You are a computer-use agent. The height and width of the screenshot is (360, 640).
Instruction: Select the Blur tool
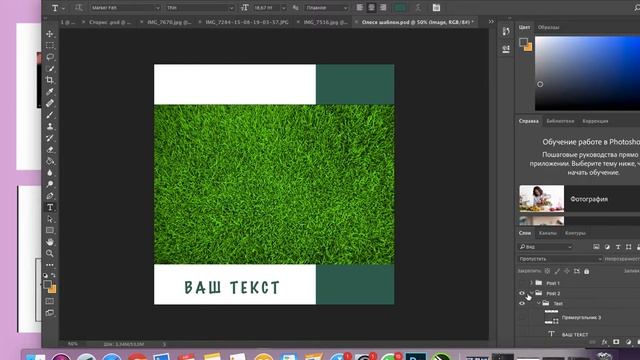coord(50,173)
